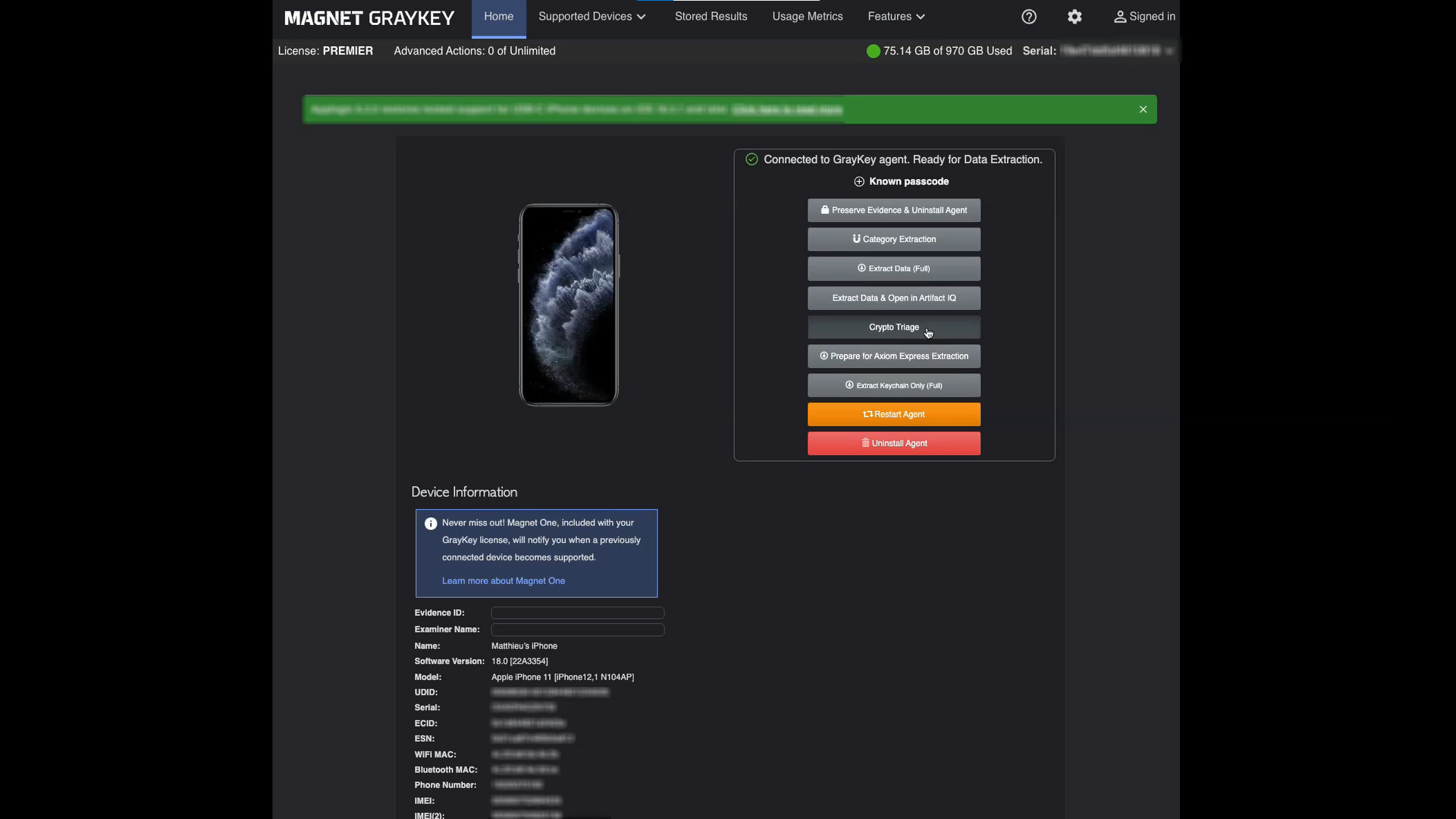Click the Magnet Graykey logo
Image resolution: width=1456 pixels, height=819 pixels.
(x=369, y=17)
